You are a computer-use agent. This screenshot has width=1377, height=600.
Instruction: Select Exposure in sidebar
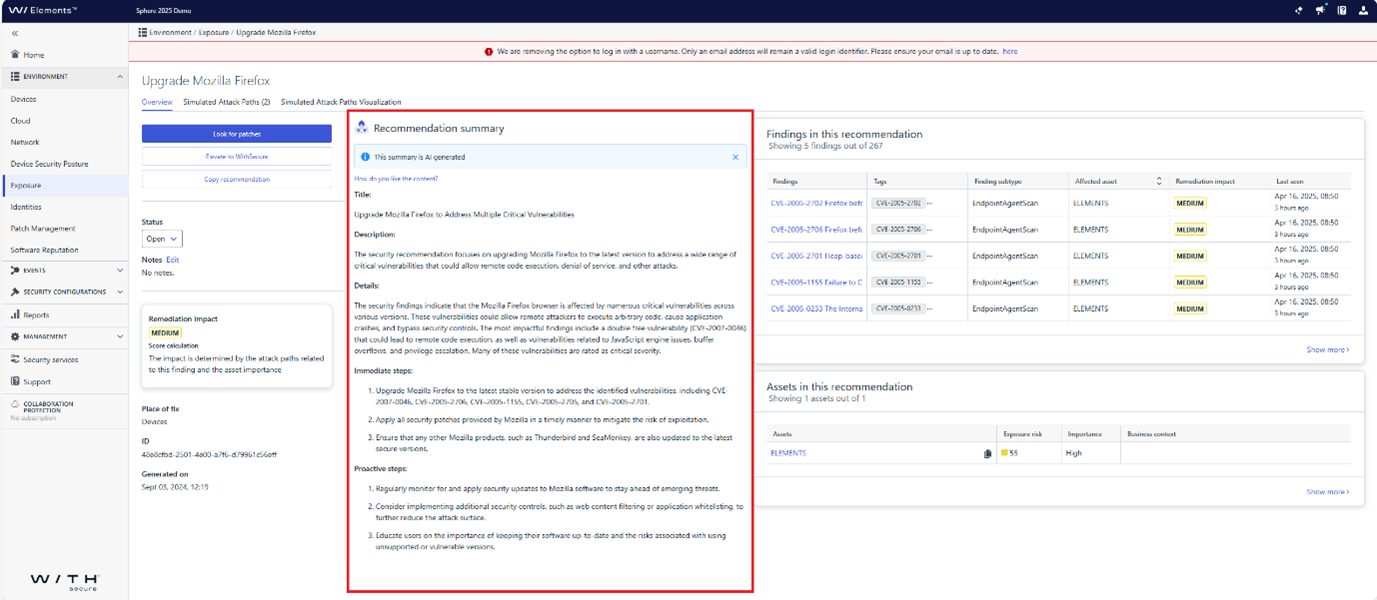tap(64, 185)
